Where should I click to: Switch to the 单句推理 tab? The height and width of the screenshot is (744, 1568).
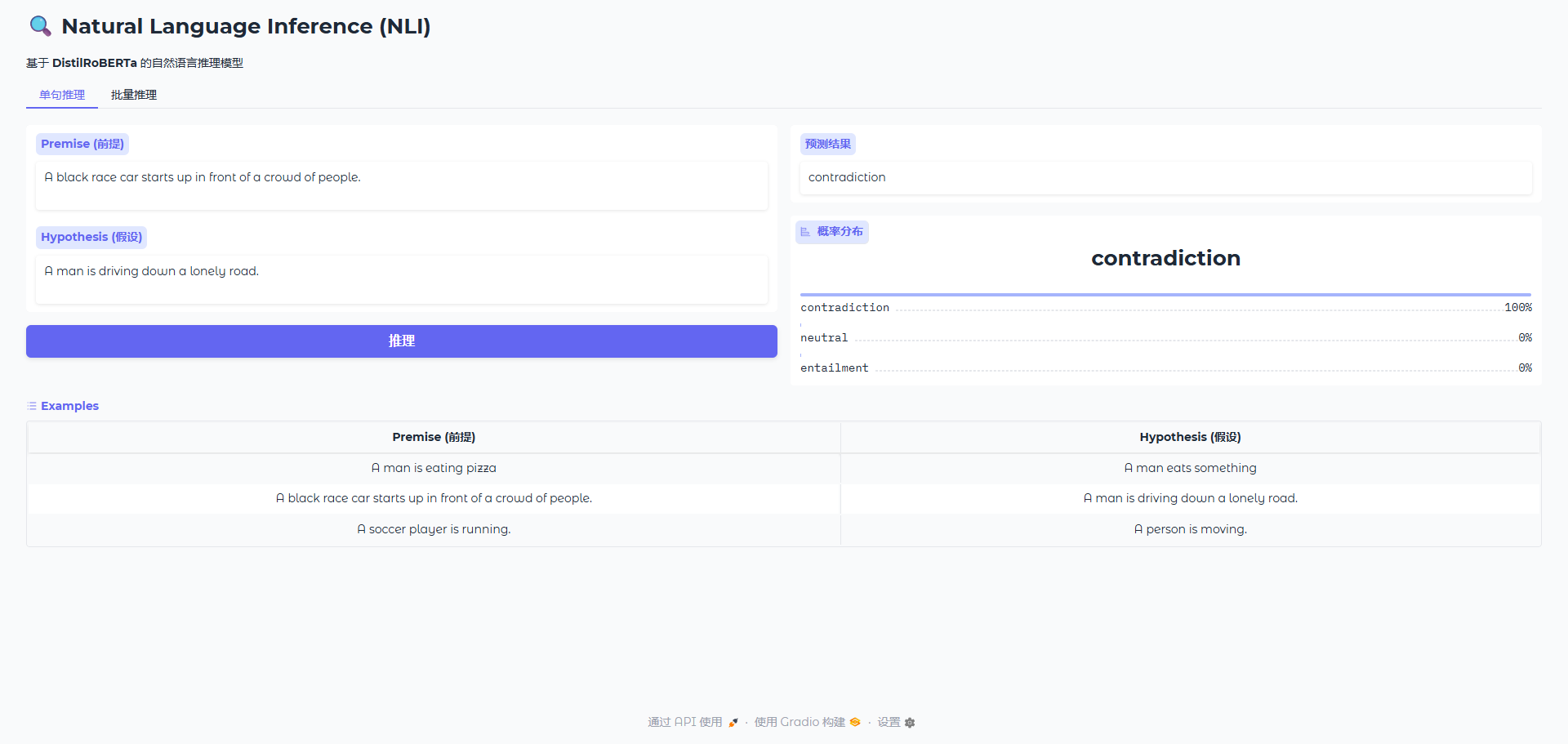click(62, 95)
